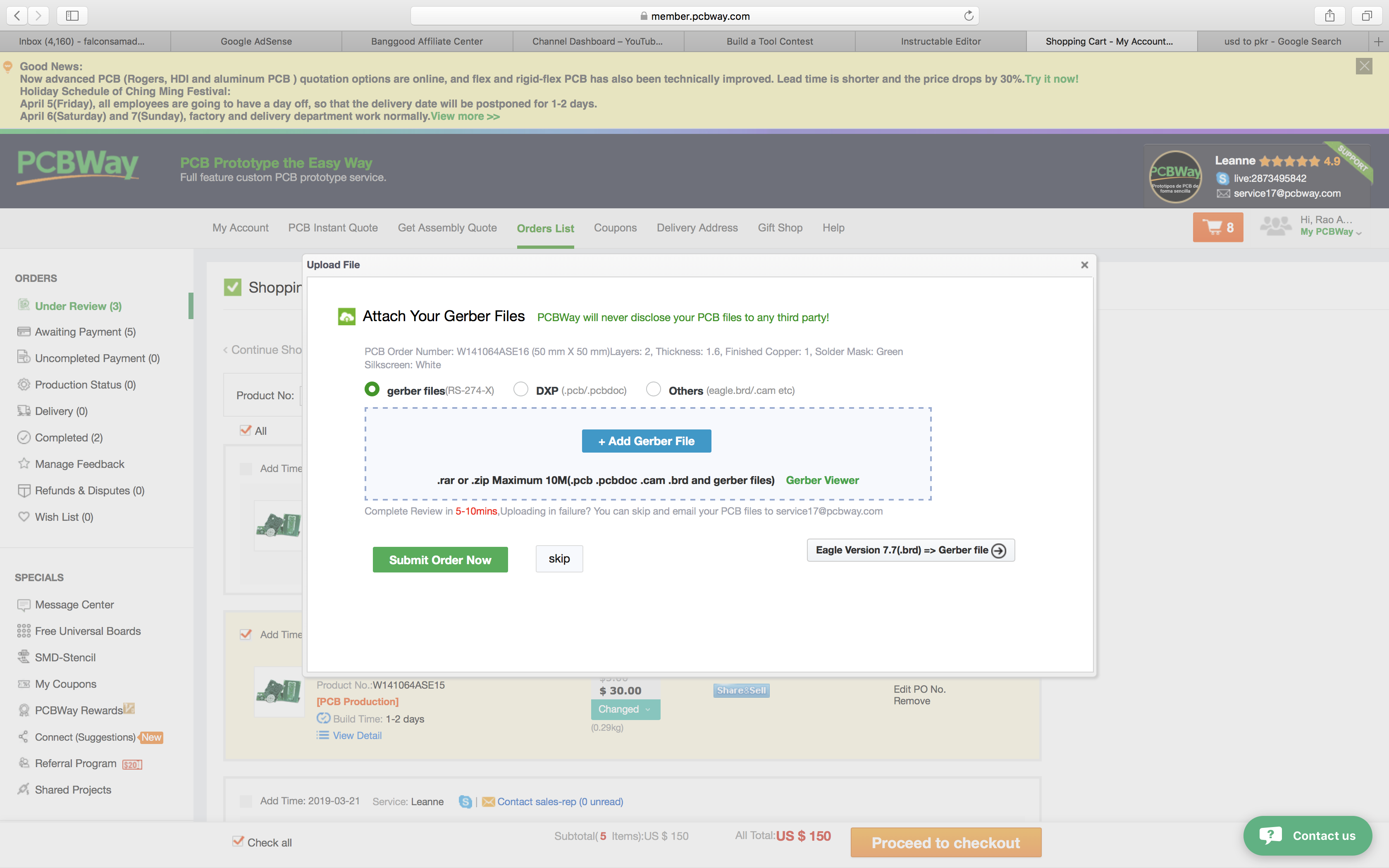Show all tabs overview icon

[1367, 16]
